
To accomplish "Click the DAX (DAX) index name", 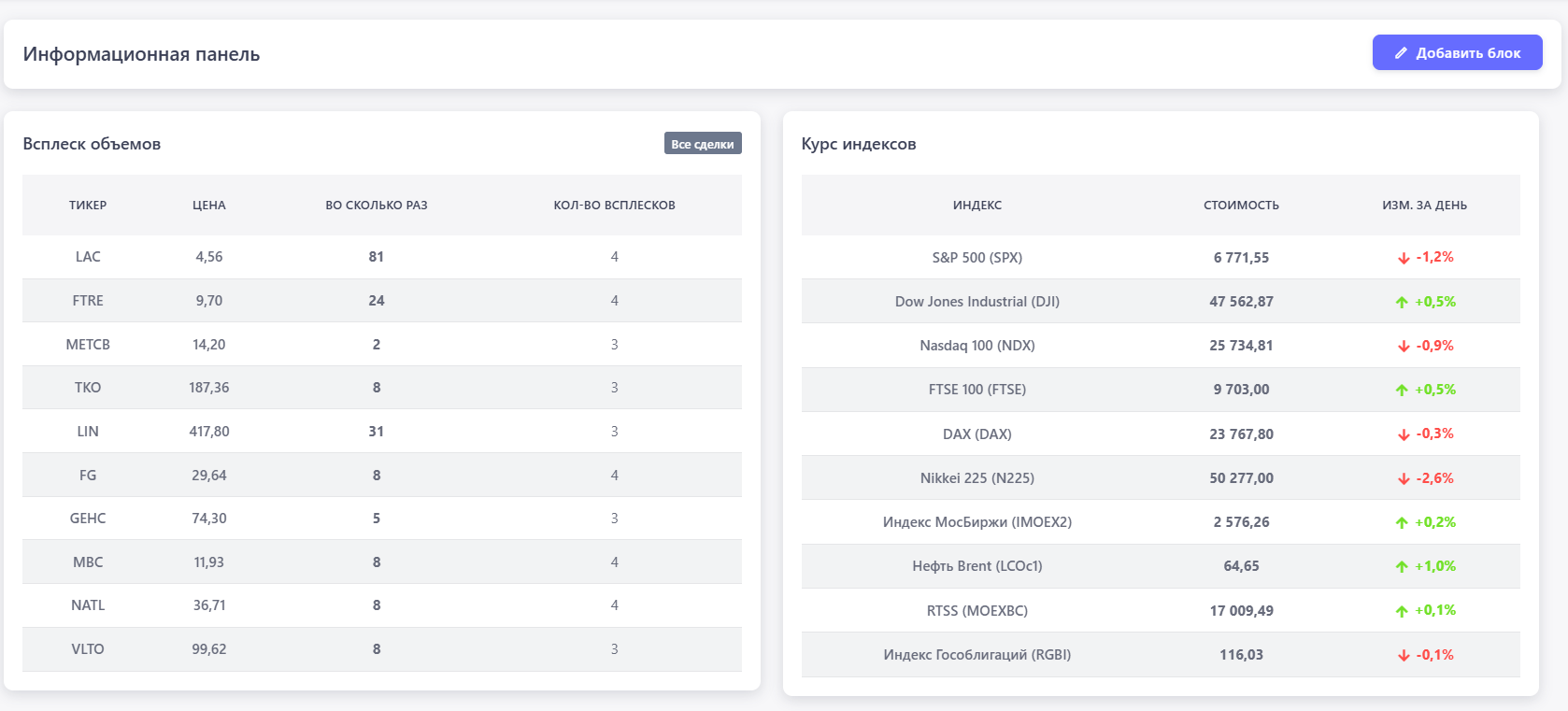I will (x=976, y=434).
